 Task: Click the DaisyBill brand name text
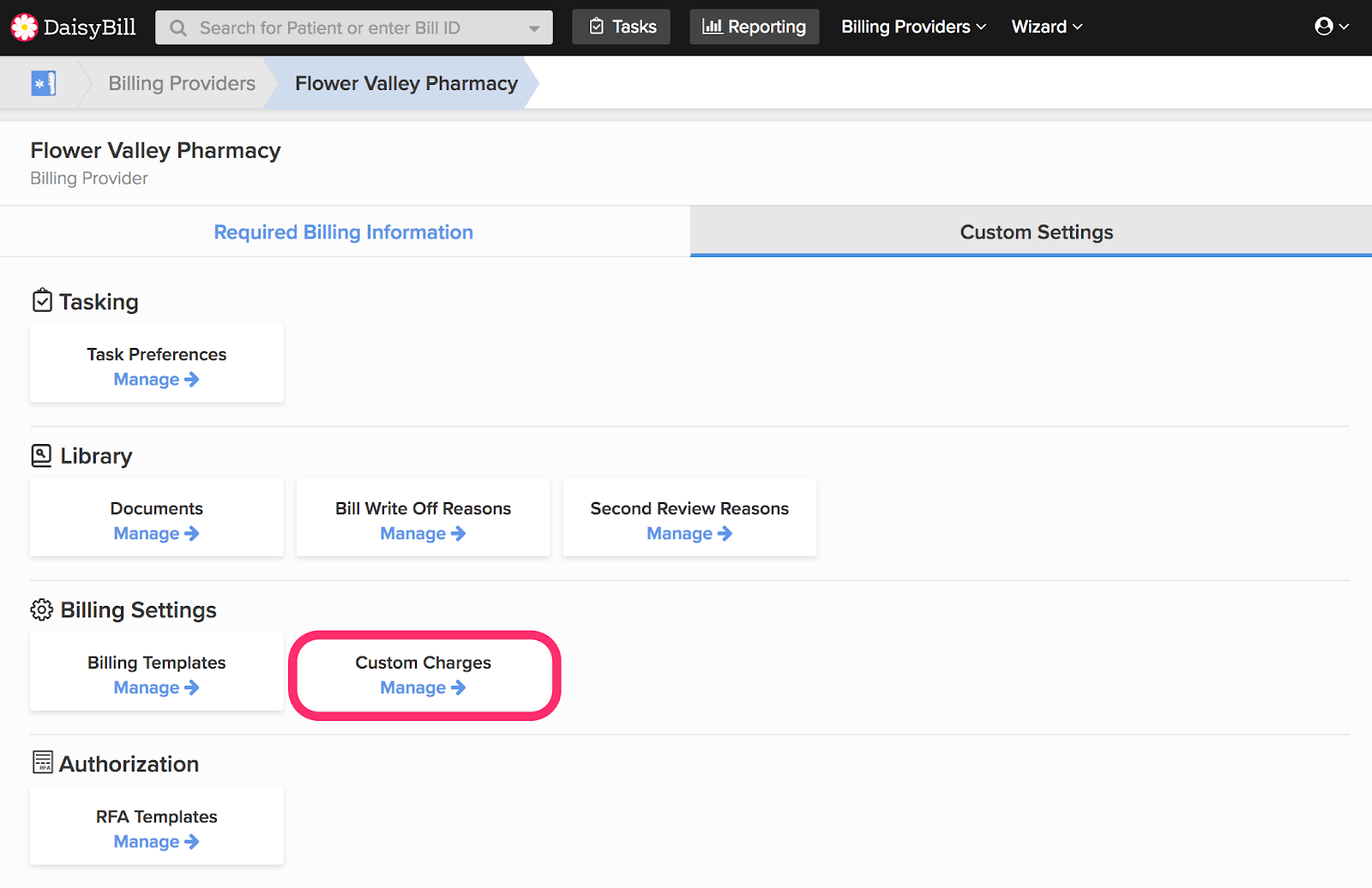90,27
